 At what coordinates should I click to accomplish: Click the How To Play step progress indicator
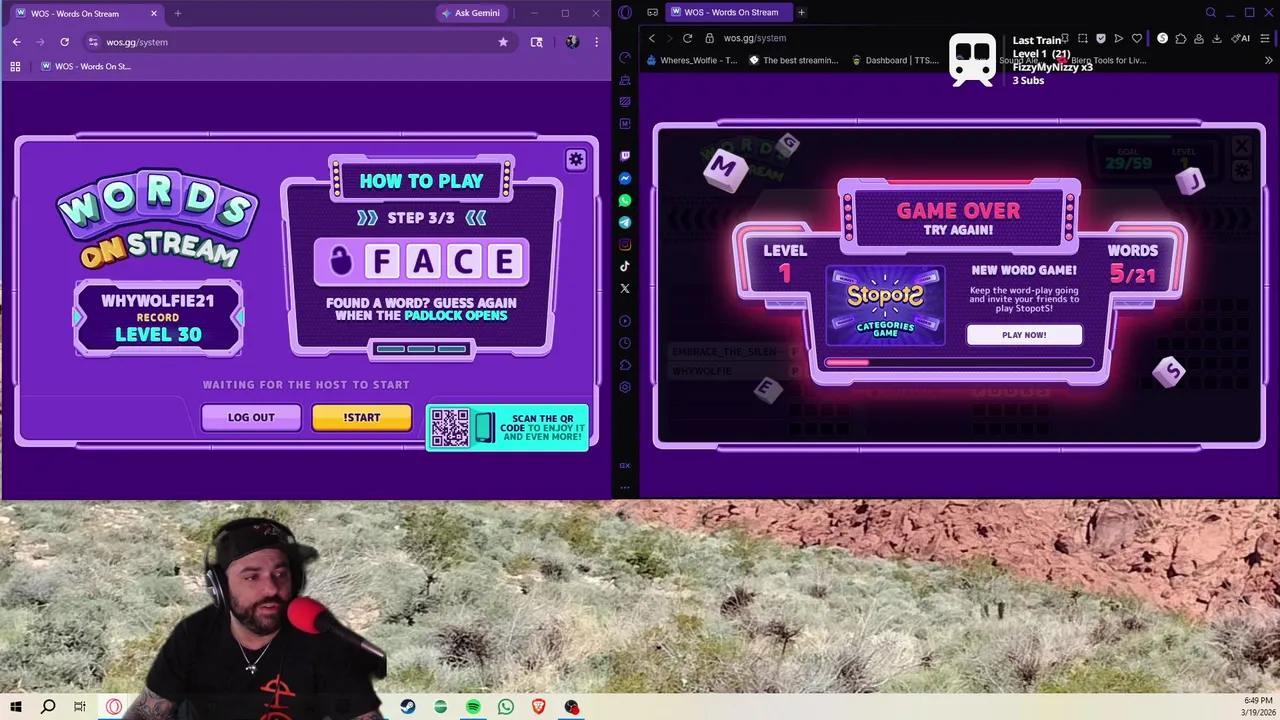421,349
